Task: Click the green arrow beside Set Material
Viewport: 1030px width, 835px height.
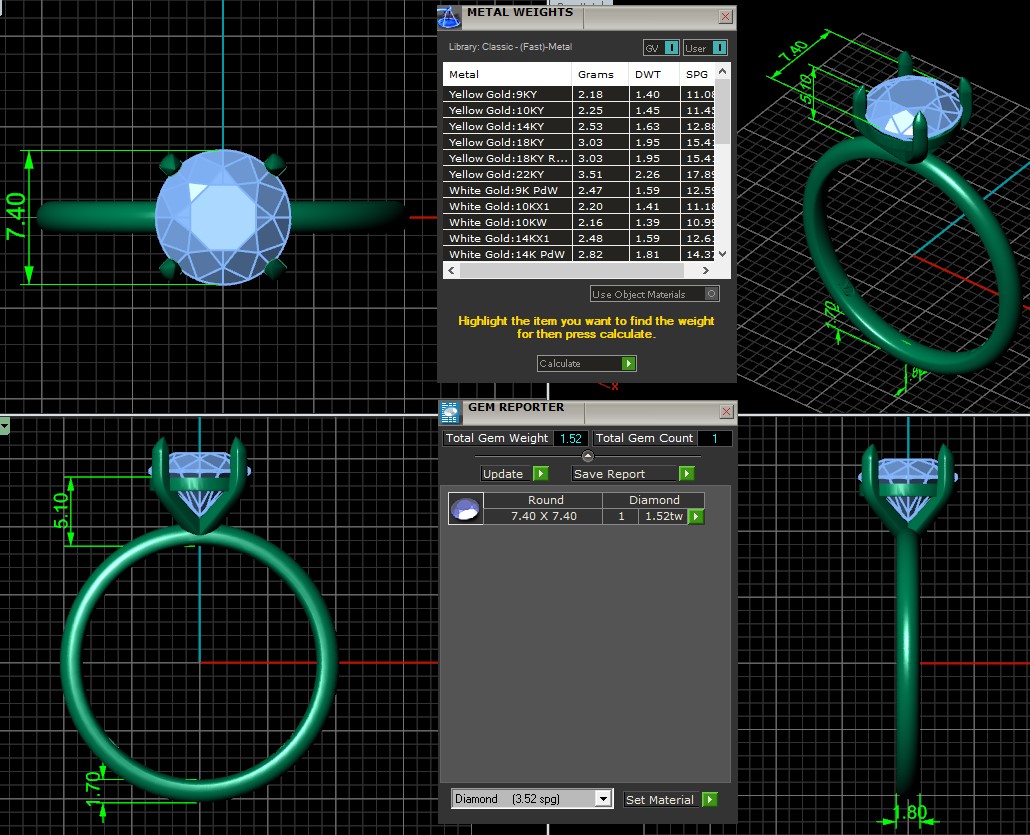Action: point(709,799)
